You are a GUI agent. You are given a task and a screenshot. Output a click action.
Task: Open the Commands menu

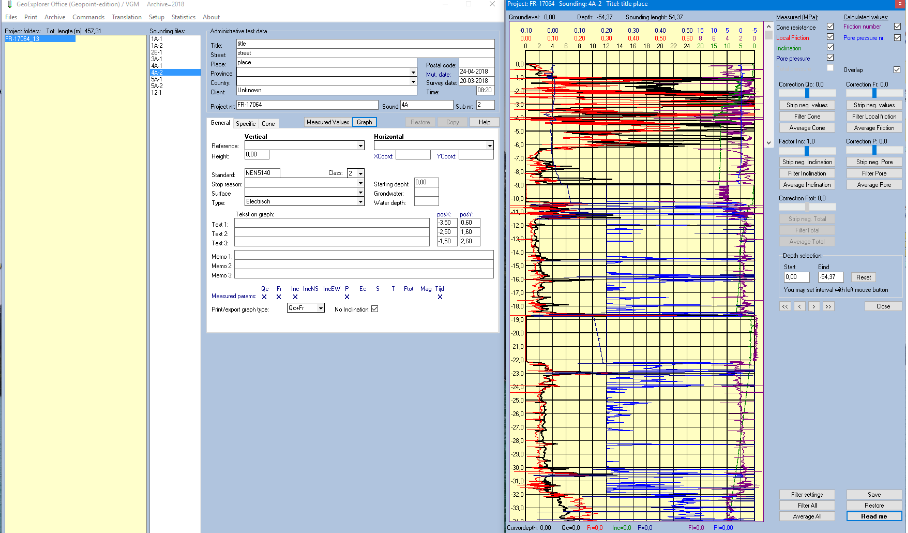[x=89, y=17]
